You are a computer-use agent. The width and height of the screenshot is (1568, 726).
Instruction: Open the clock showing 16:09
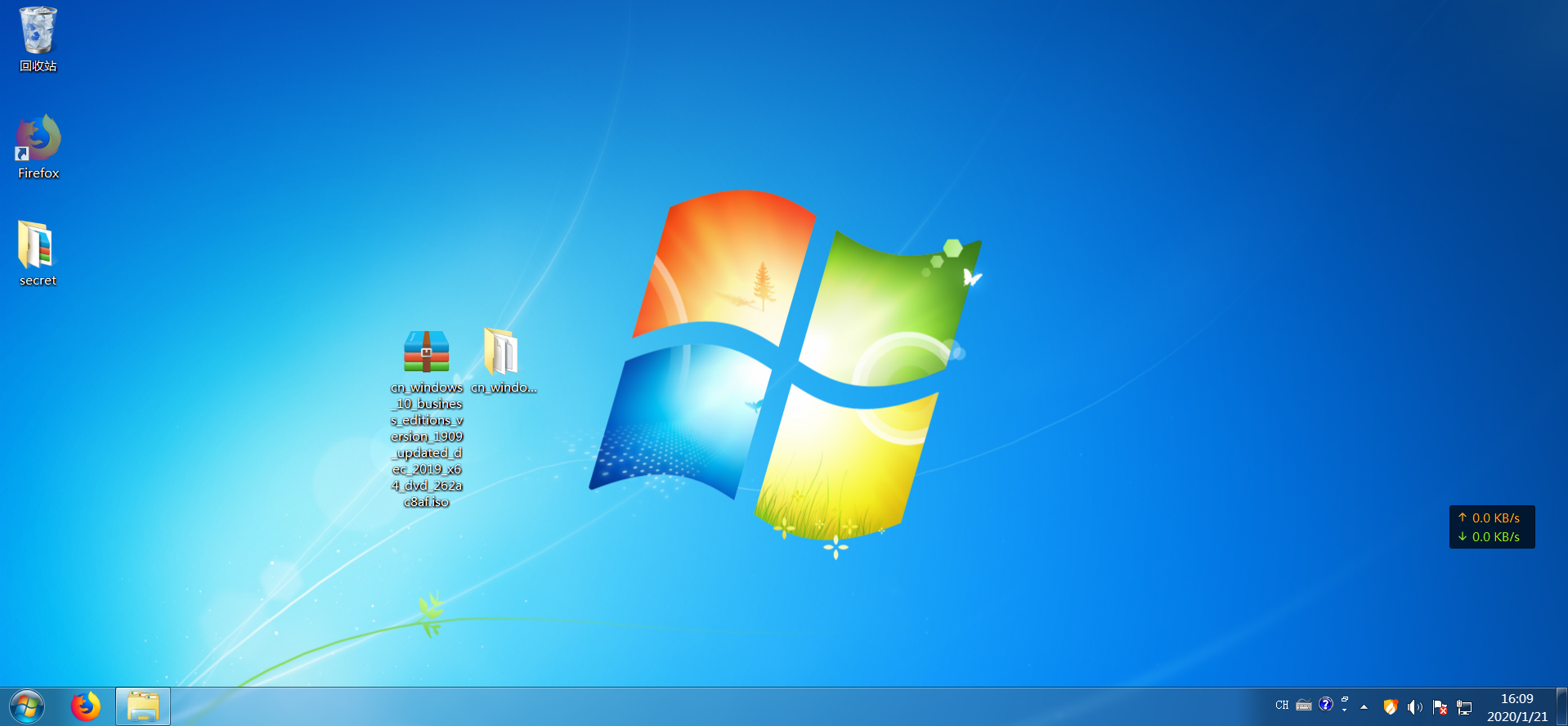(x=1517, y=707)
